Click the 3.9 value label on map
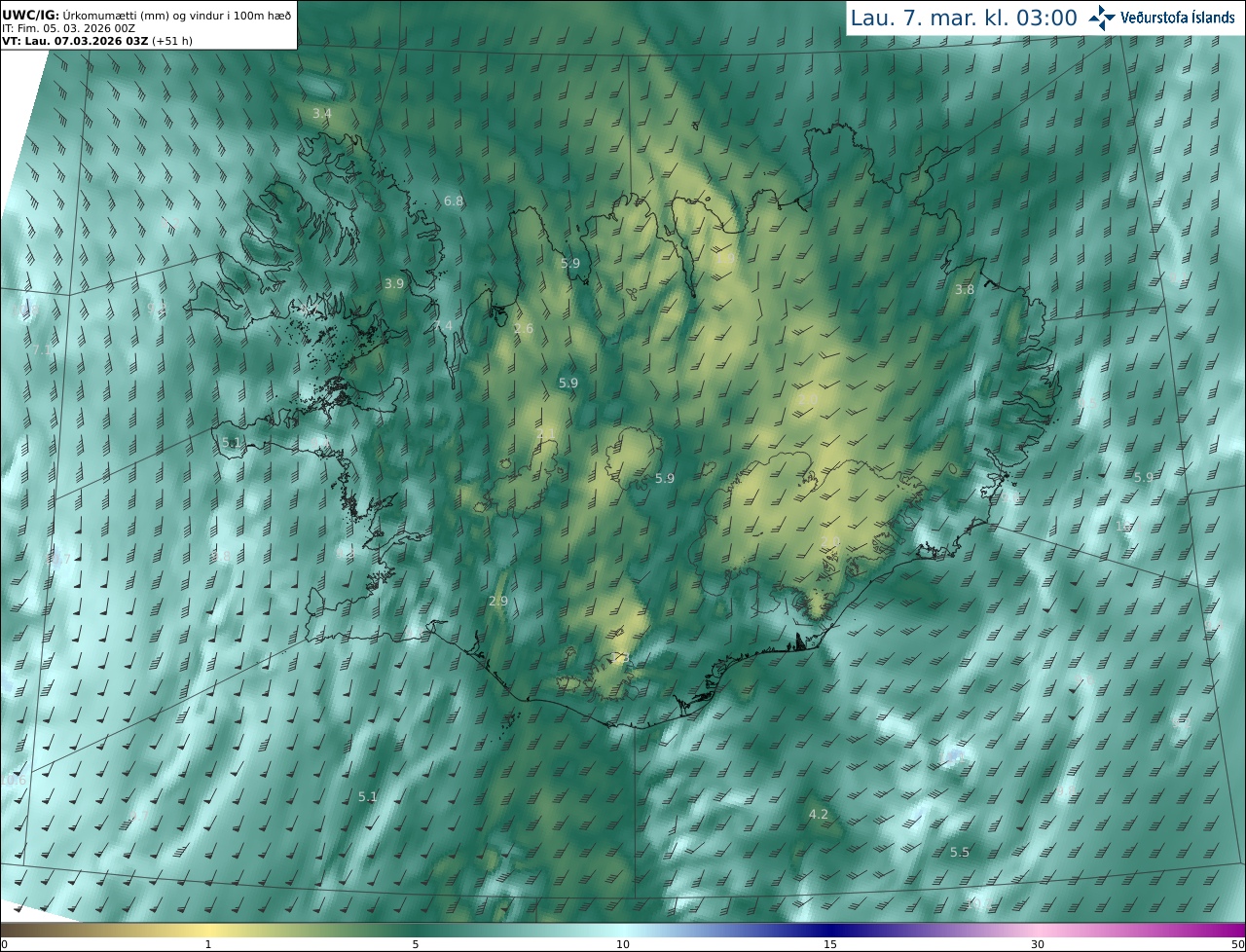 (x=393, y=284)
